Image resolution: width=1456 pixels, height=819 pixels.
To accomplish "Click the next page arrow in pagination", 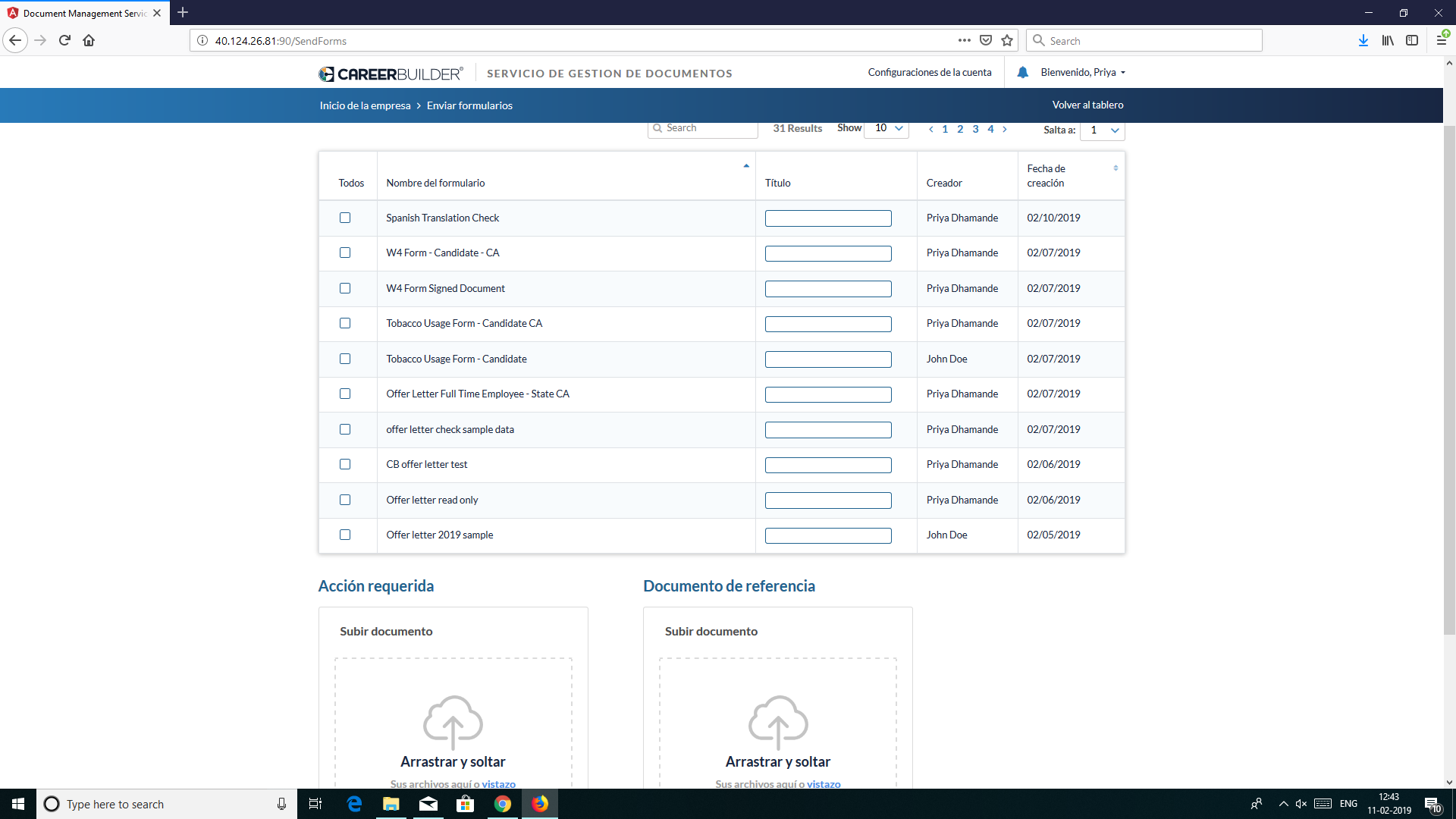I will [x=1005, y=130].
